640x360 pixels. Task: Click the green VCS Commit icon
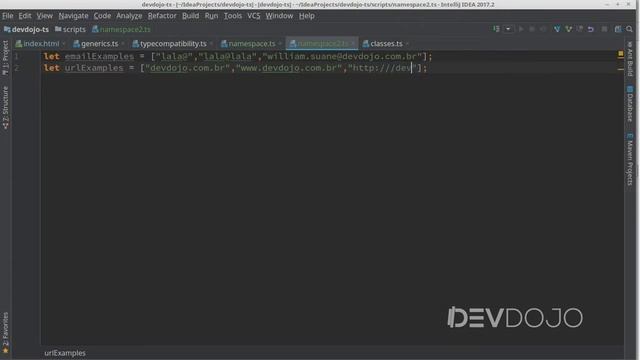point(568,29)
